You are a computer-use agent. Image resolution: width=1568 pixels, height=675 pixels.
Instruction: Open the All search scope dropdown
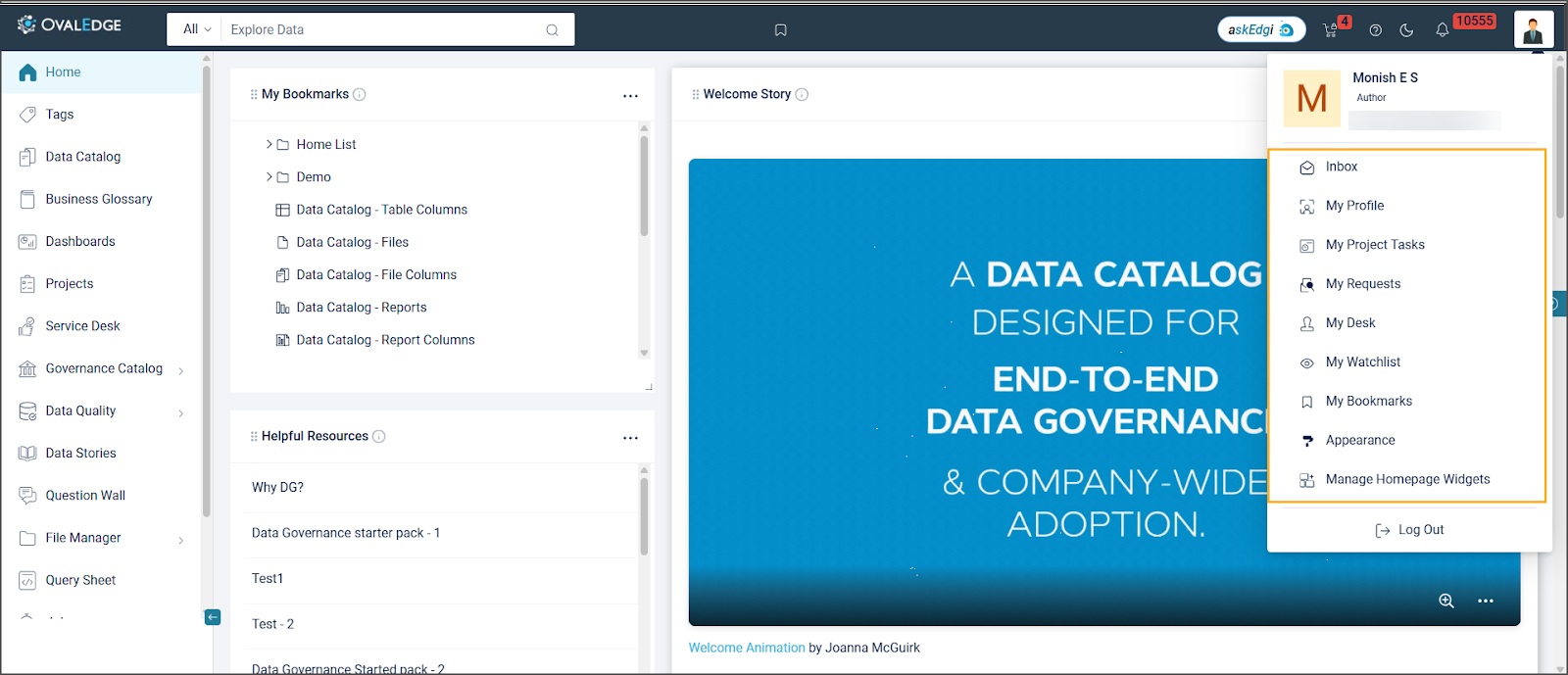196,29
